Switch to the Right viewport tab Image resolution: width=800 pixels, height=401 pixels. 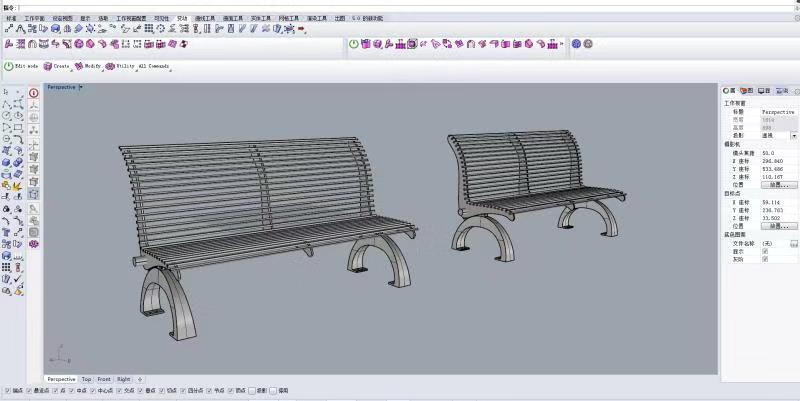[x=123, y=380]
